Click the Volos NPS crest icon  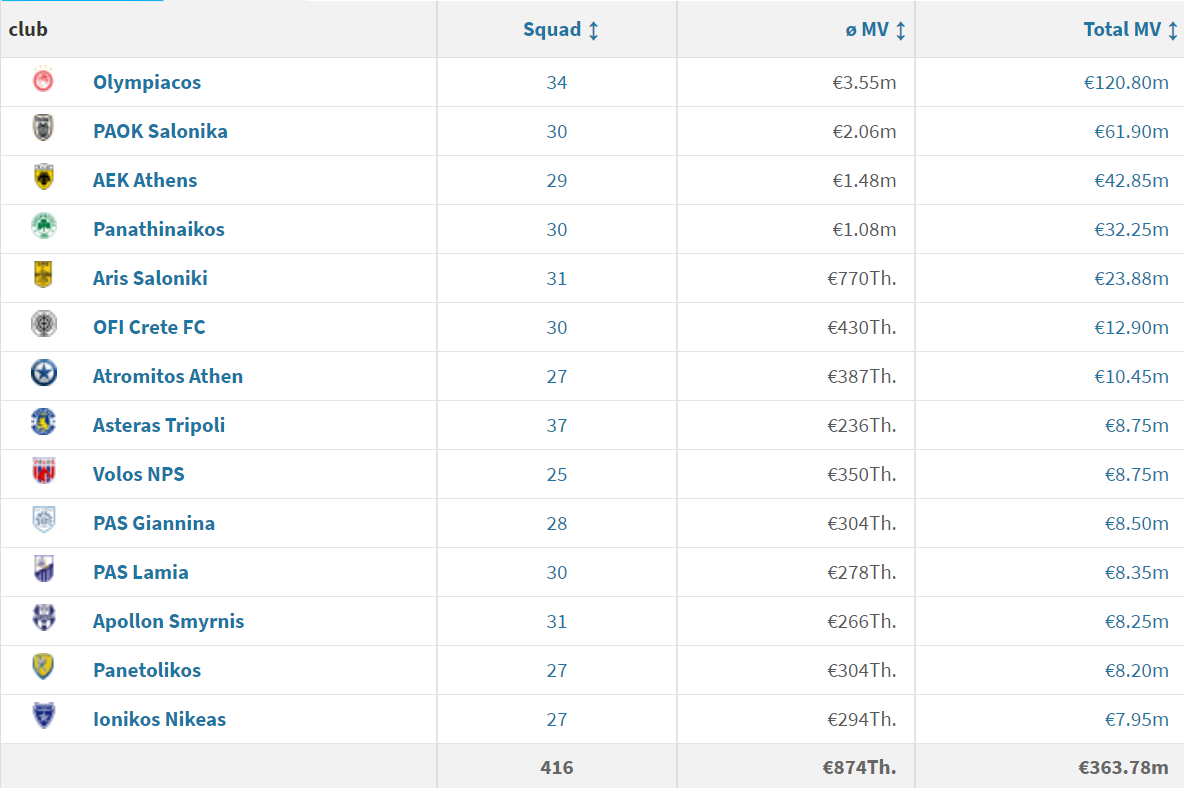[x=43, y=470]
